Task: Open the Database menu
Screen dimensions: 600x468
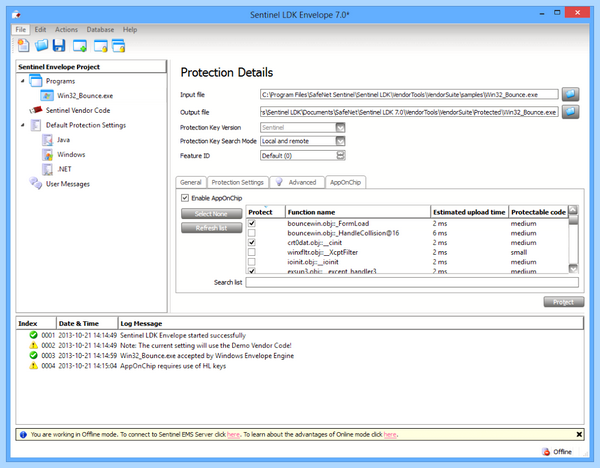Action: pyautogui.click(x=100, y=29)
